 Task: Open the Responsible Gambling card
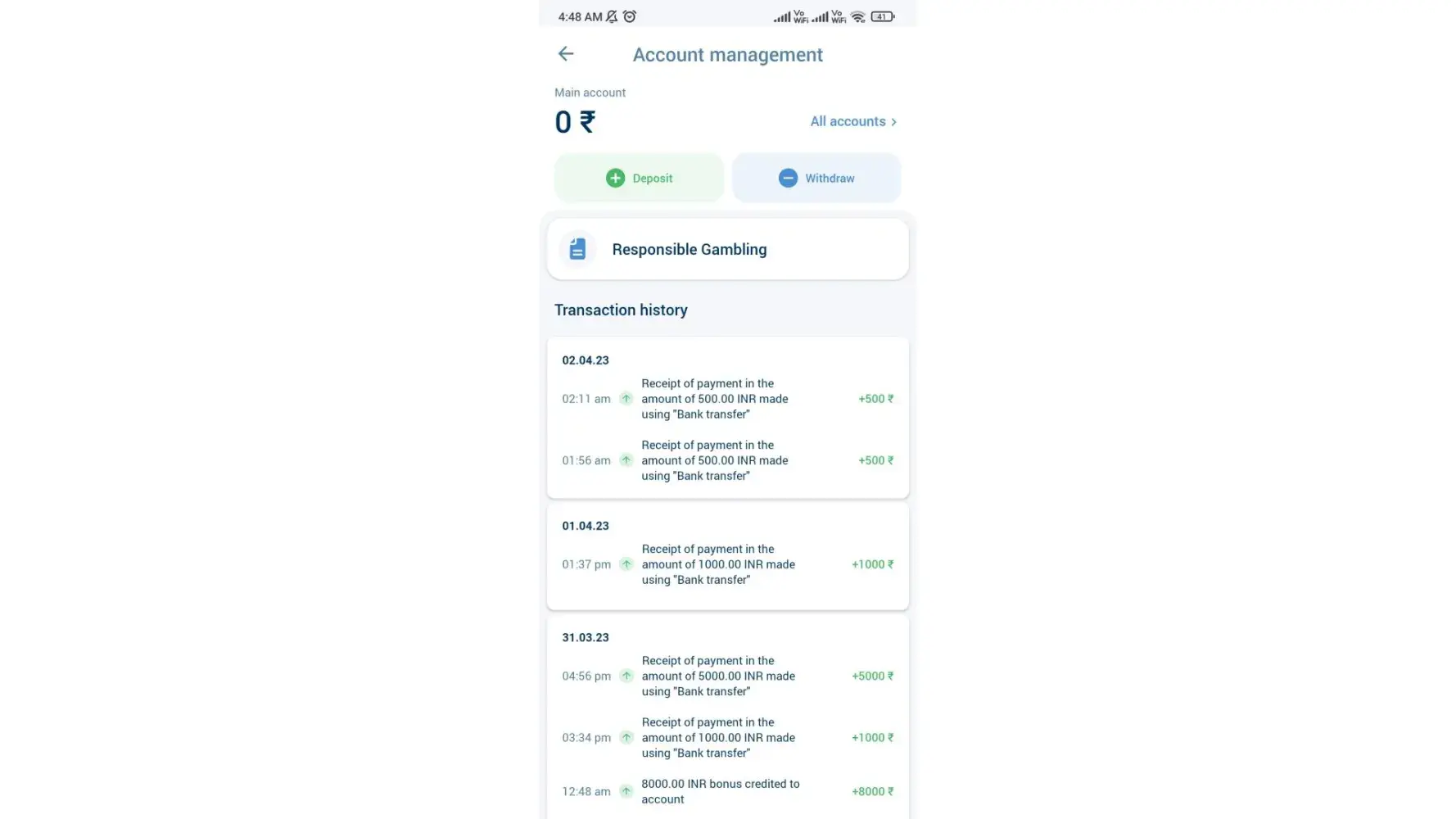click(727, 249)
